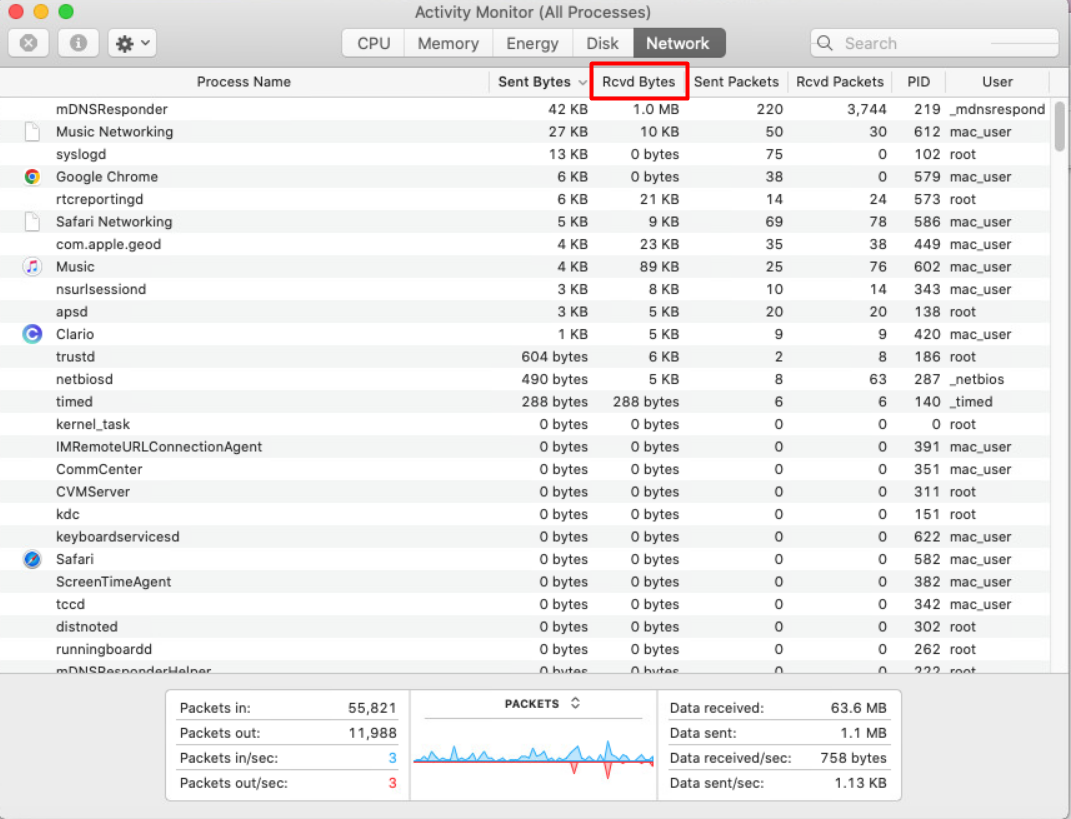Viewport: 1071px width, 819px height.
Task: Select the CommCenter process
Action: pyautogui.click(x=525, y=469)
